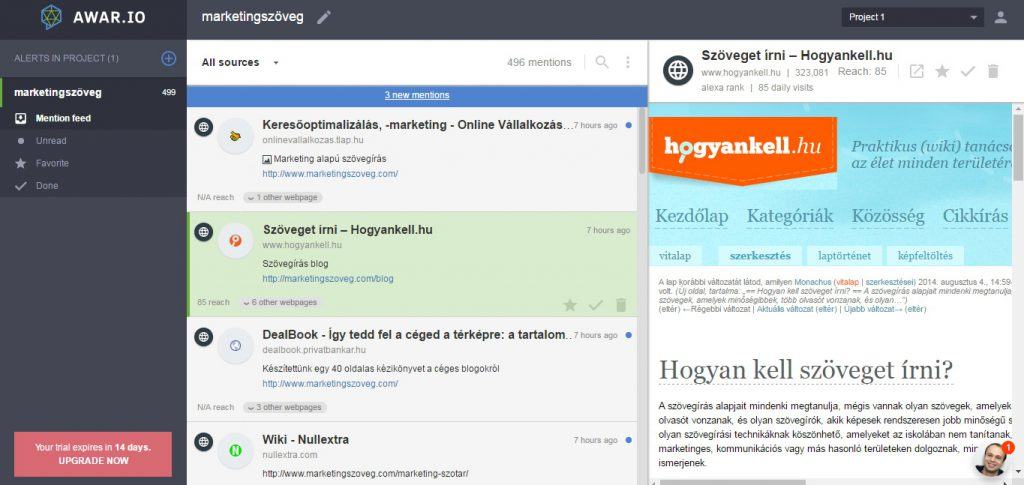Click the globe icon of Keresőoptimalizálás mention
1024x485 pixels.
coord(204,127)
